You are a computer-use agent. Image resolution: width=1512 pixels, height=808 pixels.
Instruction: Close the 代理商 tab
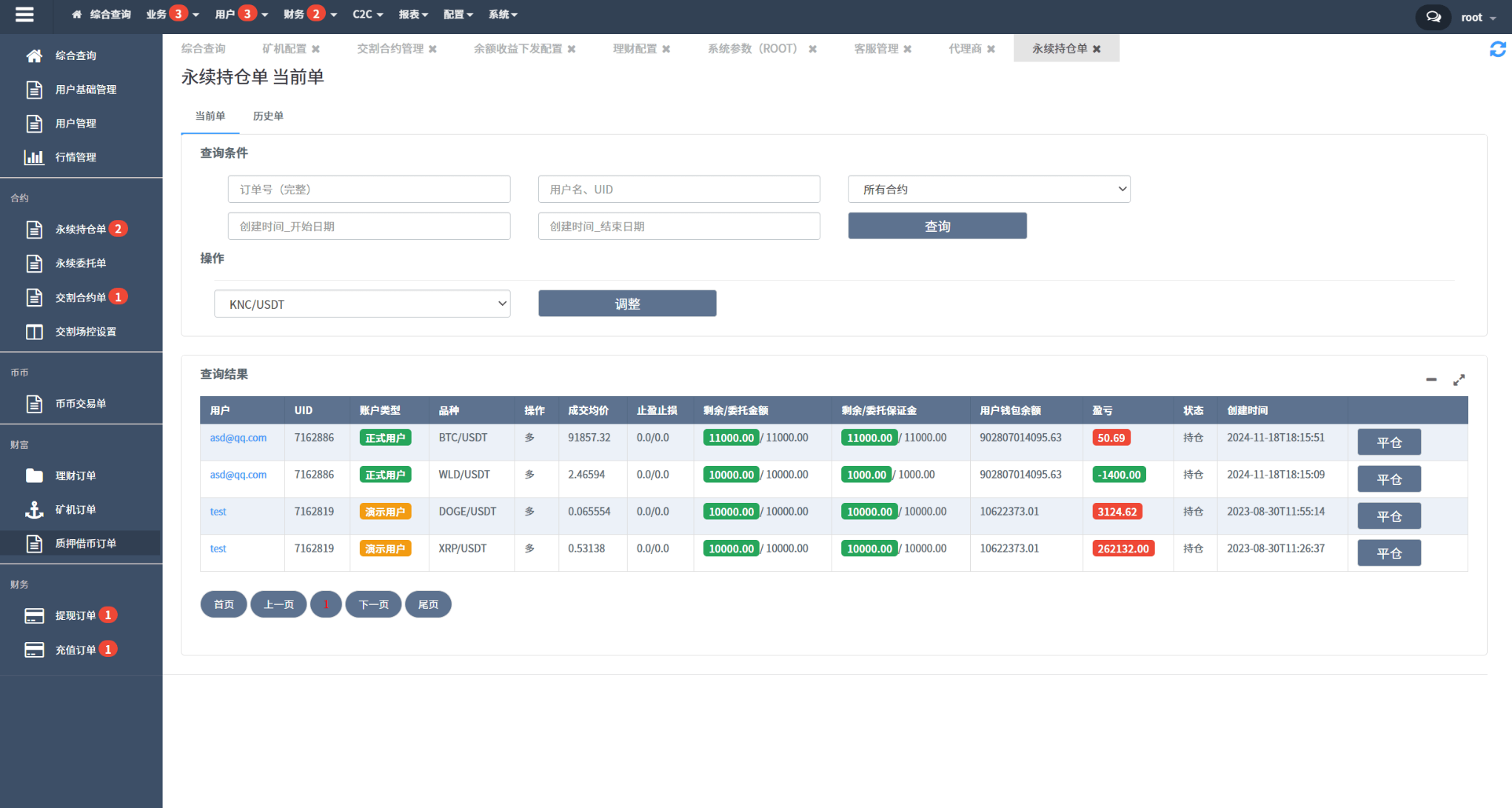point(991,49)
